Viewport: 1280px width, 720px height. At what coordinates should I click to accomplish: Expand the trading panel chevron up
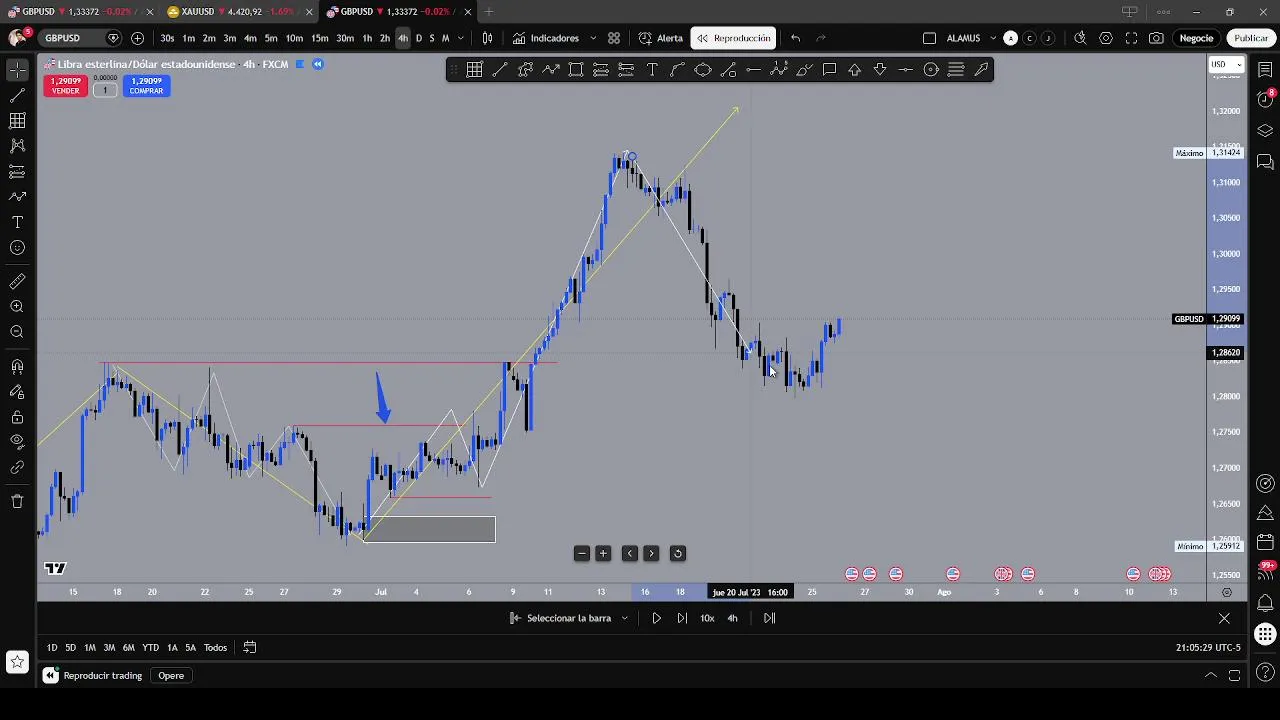pyautogui.click(x=1210, y=675)
